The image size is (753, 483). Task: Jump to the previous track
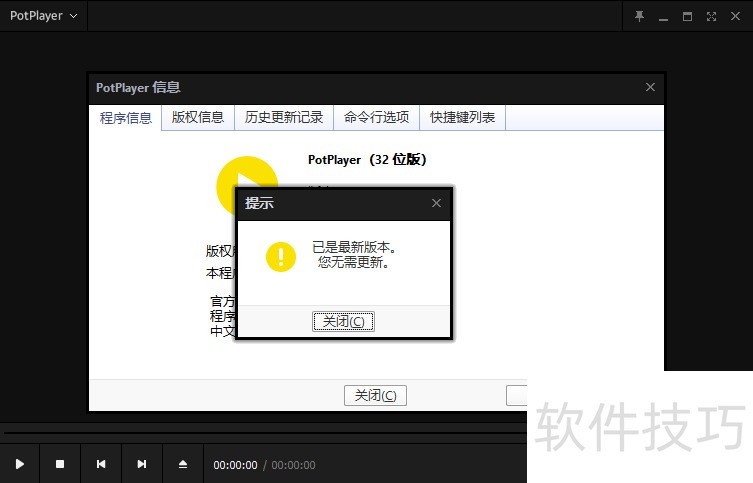(x=101, y=464)
